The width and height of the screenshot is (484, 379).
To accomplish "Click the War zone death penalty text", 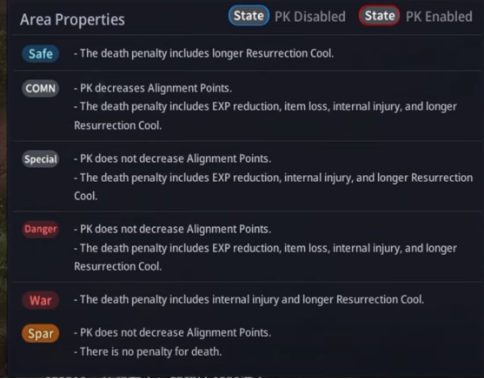I will pos(249,300).
